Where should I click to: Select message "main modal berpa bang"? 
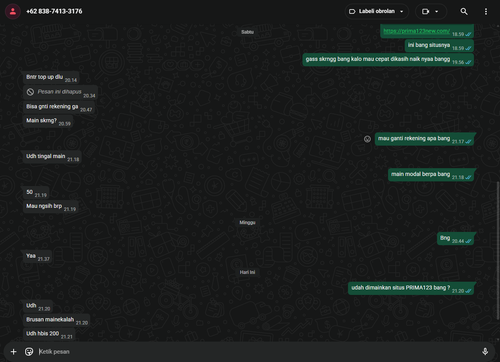(x=431, y=175)
